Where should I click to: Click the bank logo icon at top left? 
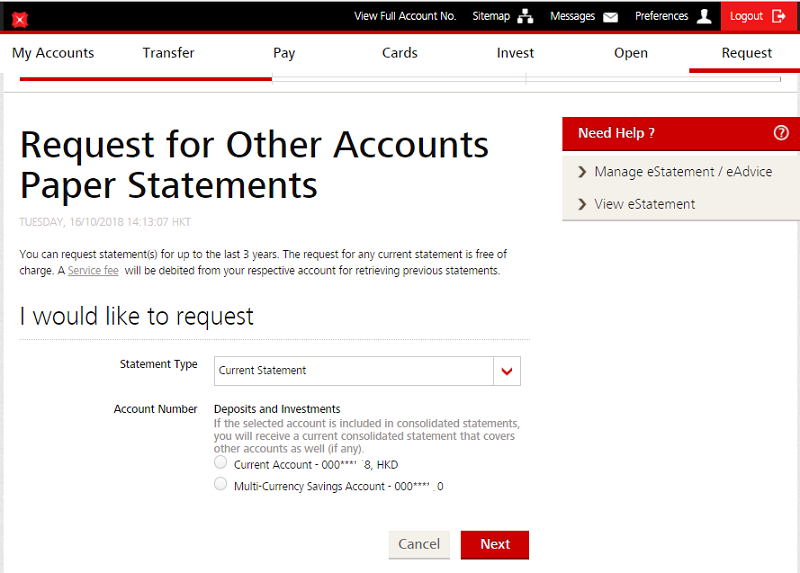[19, 19]
